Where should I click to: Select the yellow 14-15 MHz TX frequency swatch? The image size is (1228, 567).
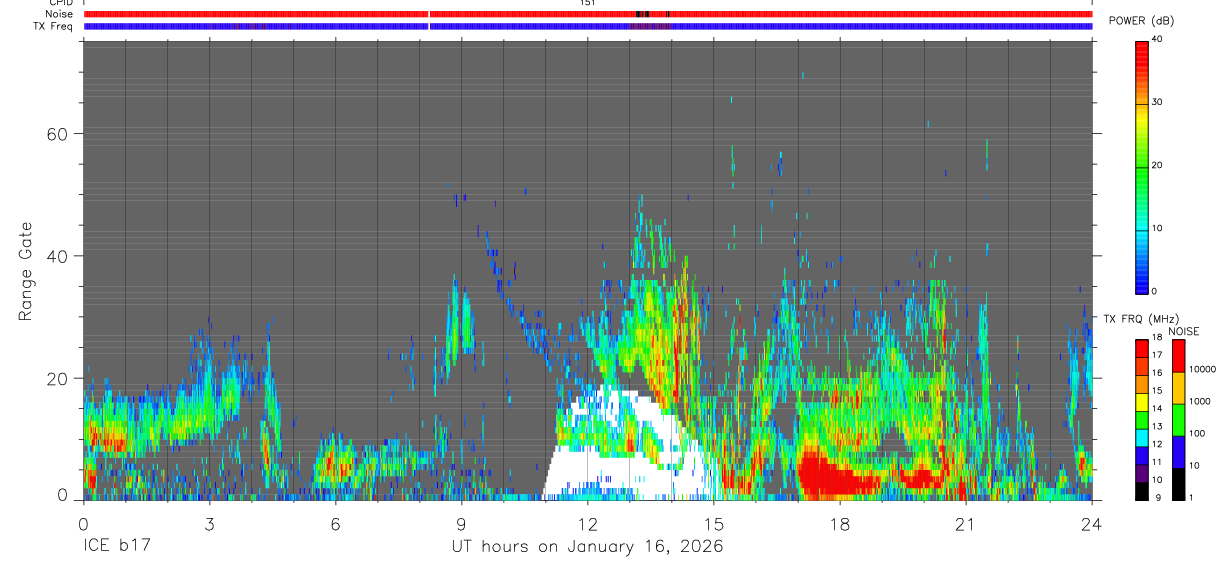click(x=1142, y=401)
